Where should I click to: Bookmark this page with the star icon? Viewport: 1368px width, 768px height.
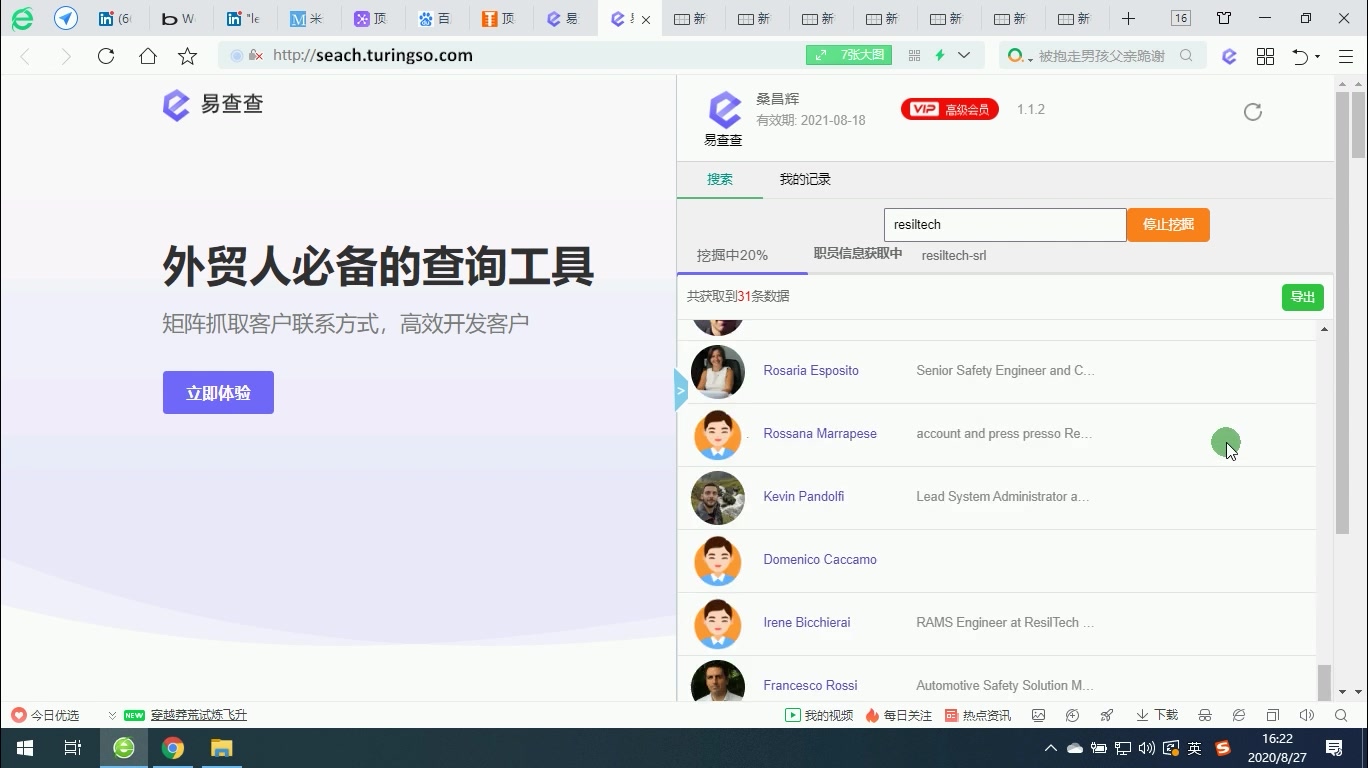click(187, 56)
